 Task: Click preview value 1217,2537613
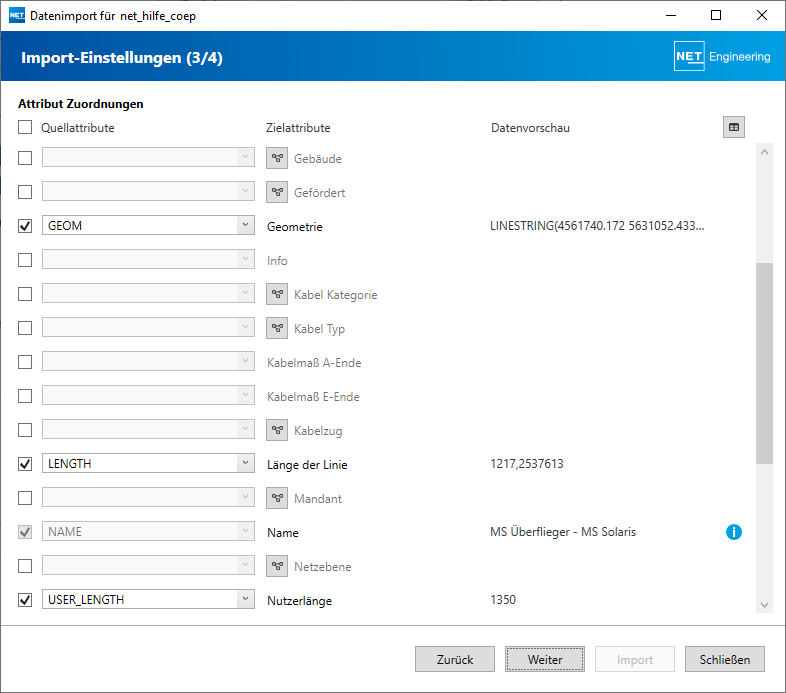(x=527, y=464)
